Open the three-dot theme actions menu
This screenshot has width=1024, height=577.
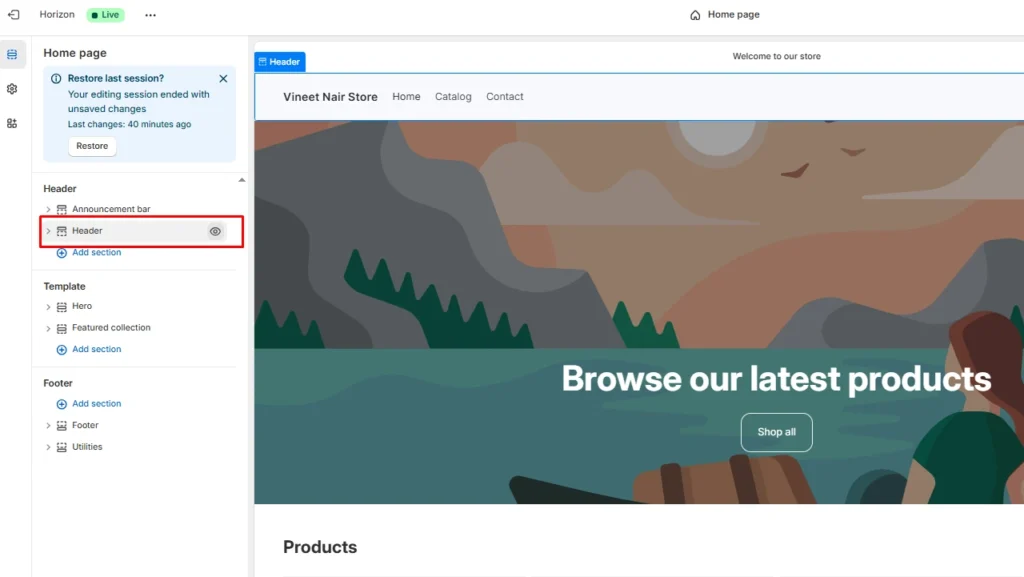point(151,14)
